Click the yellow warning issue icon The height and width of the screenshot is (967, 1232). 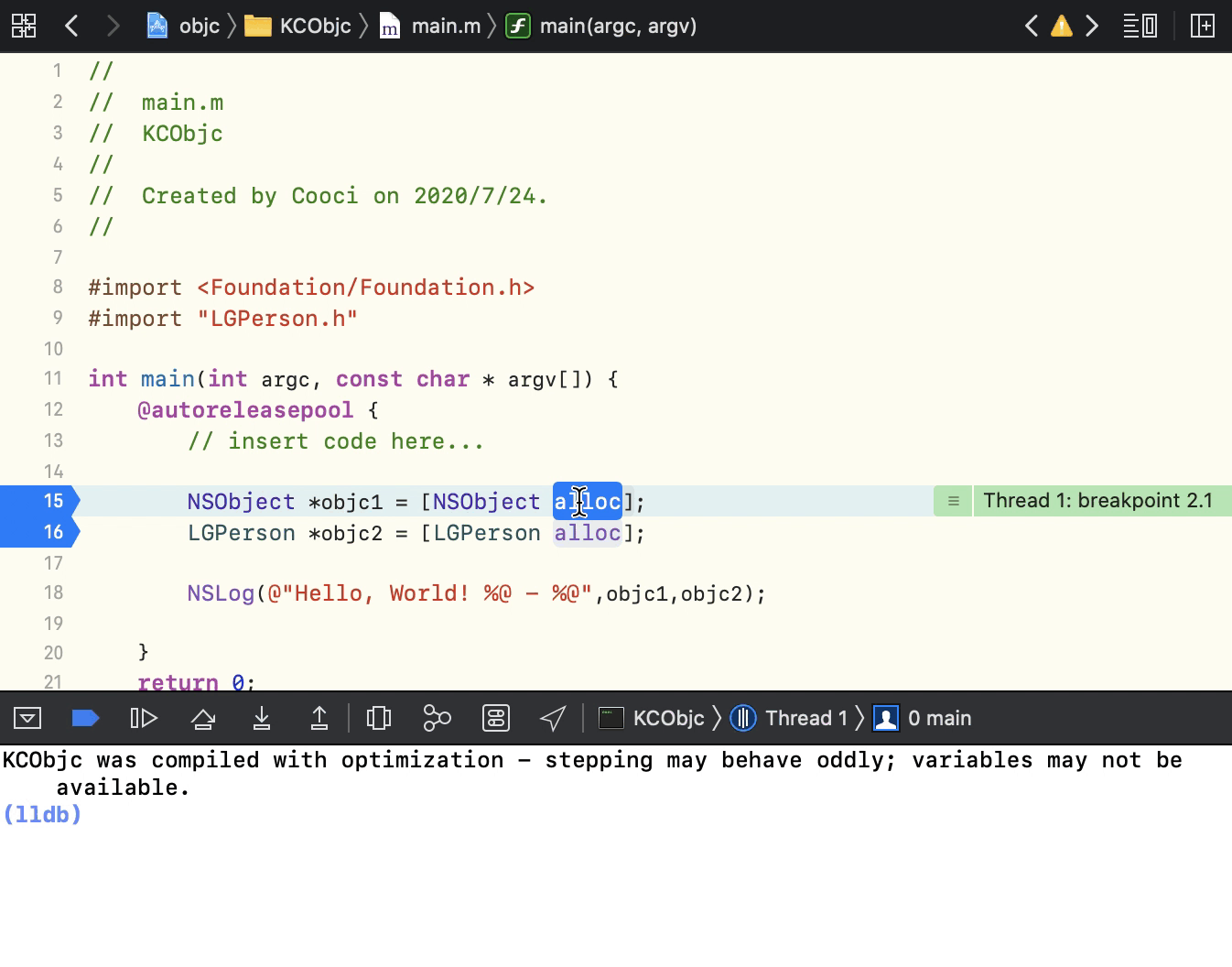tap(1062, 26)
